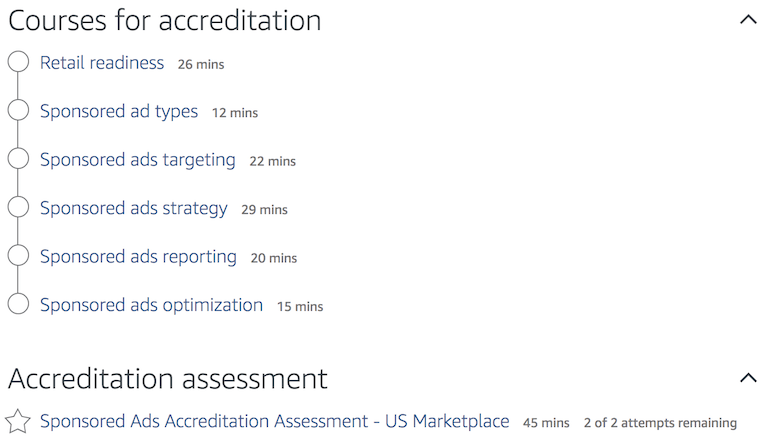Open the Sponsored ad types course link

tap(119, 112)
